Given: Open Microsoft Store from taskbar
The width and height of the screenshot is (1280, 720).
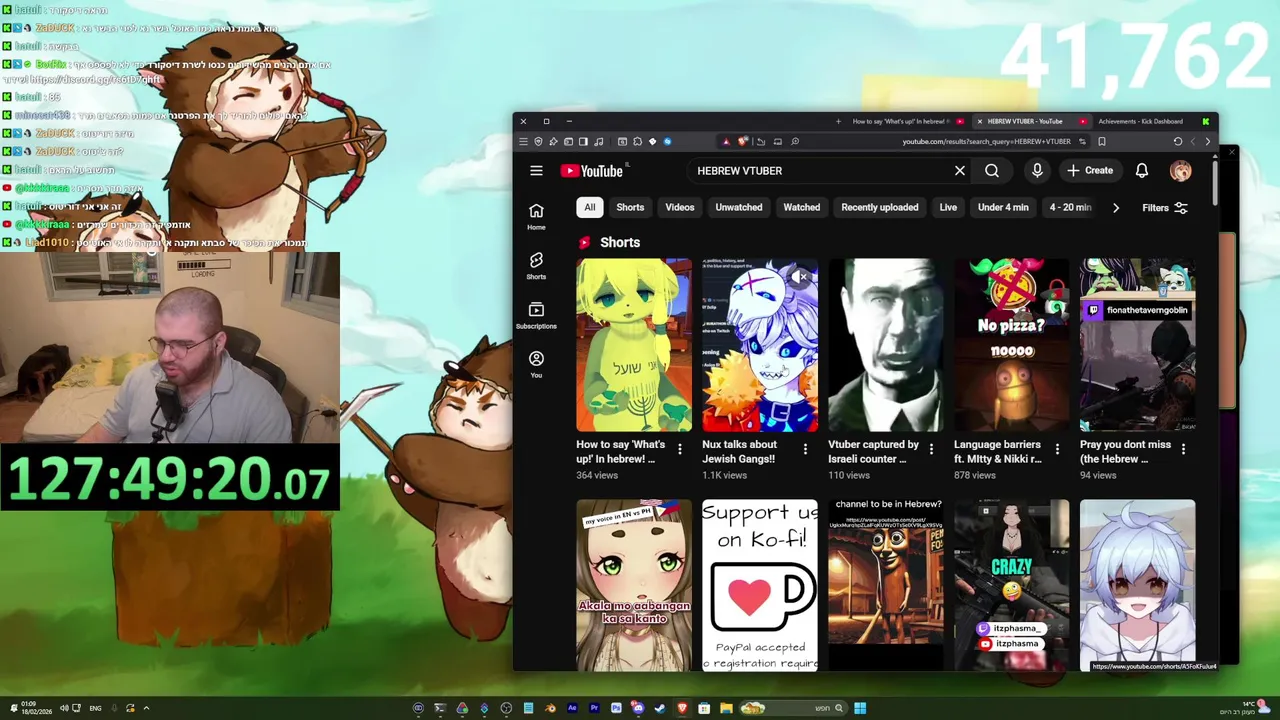Looking at the screenshot, I should point(704,708).
